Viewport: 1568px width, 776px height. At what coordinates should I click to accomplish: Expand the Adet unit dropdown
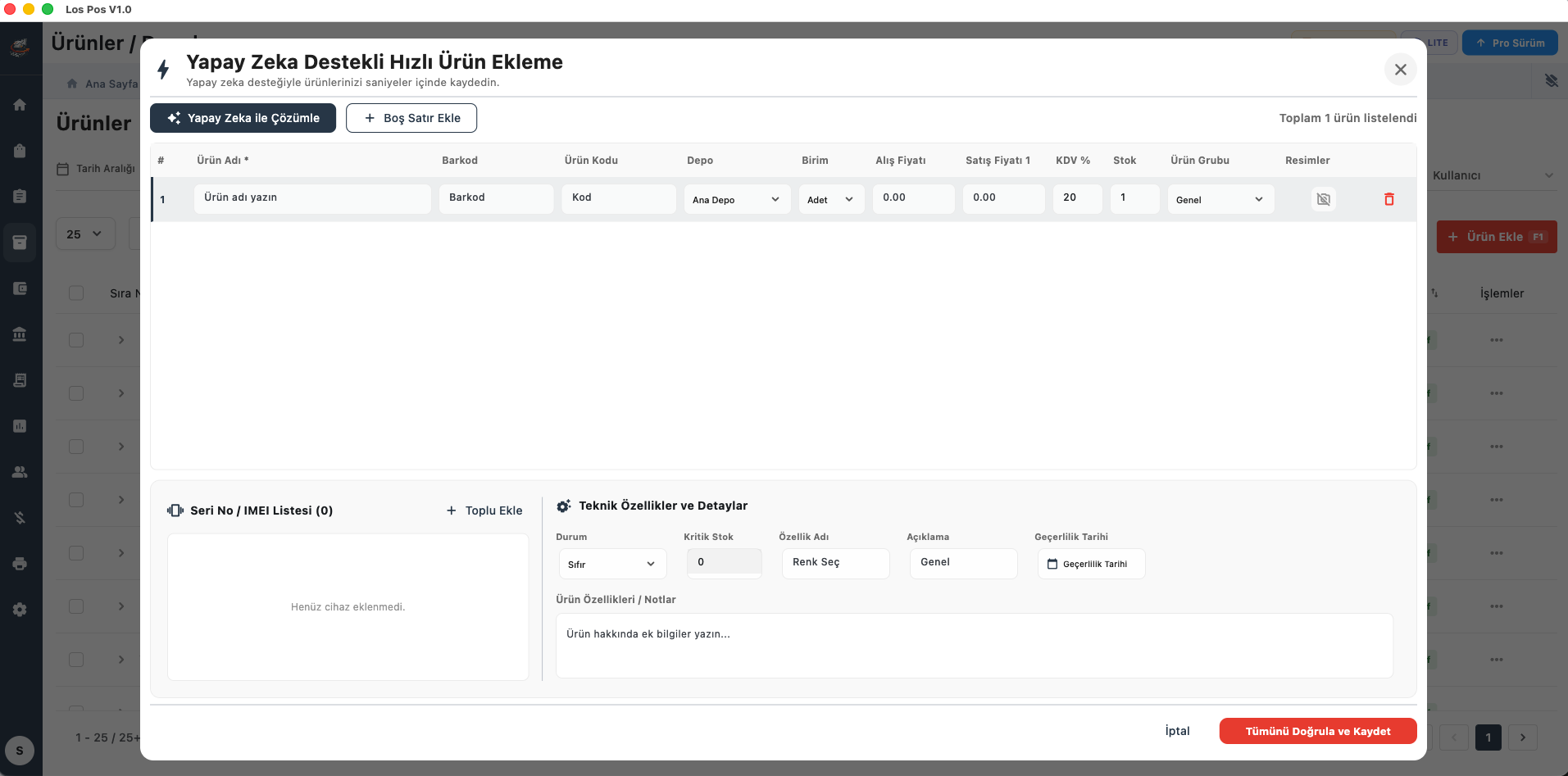830,199
